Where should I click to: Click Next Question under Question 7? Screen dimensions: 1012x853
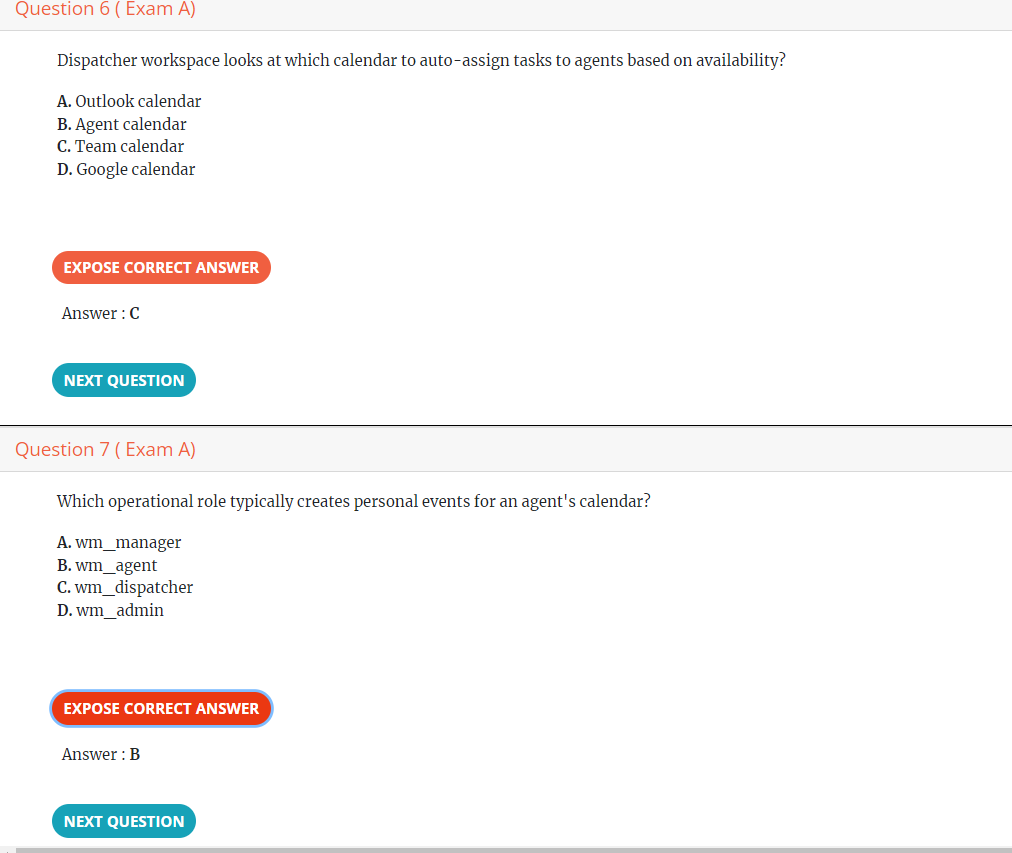[124, 821]
